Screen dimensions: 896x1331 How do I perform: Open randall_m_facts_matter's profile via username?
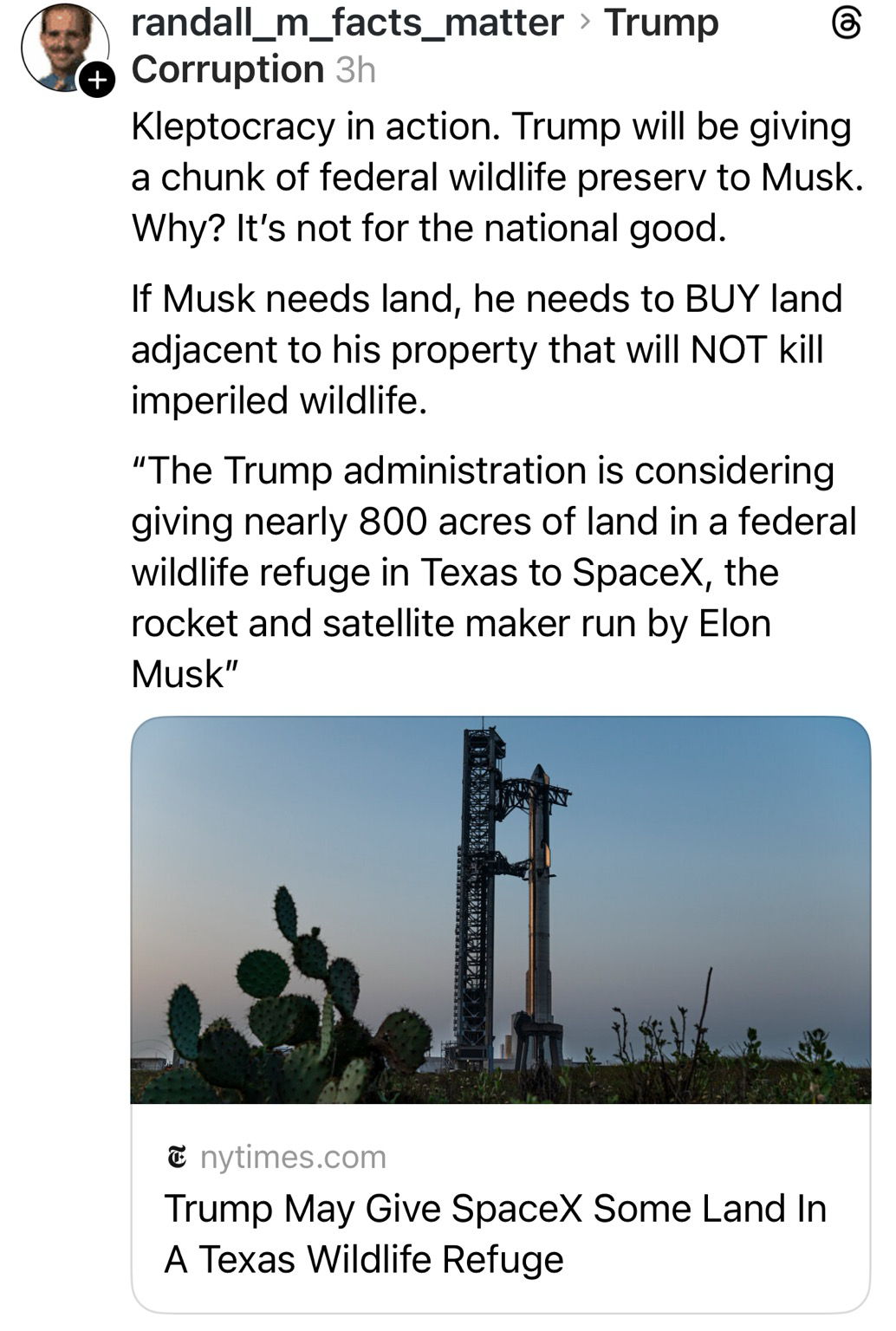point(347,23)
